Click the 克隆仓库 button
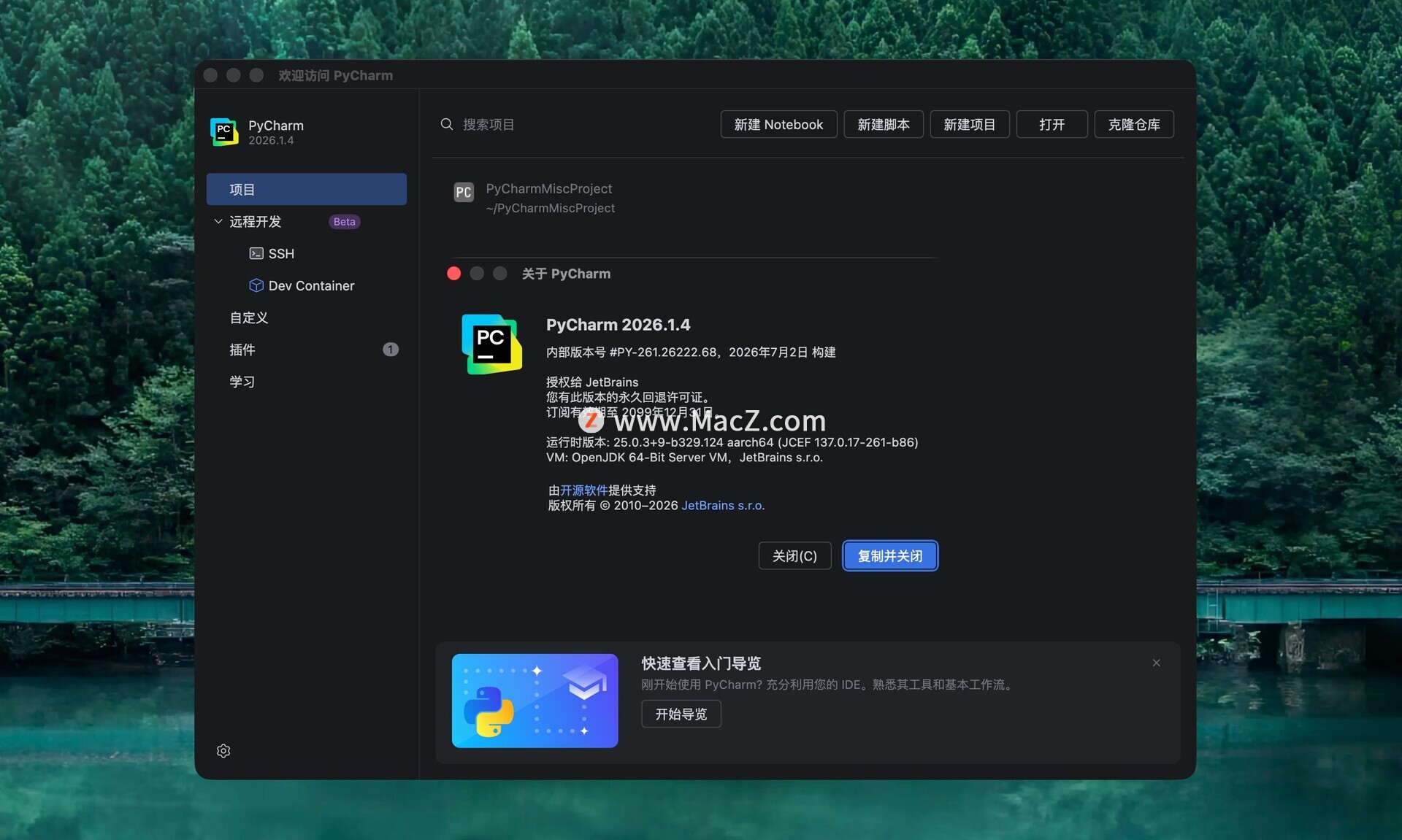Screen dimensions: 1402x840 (x=1134, y=124)
